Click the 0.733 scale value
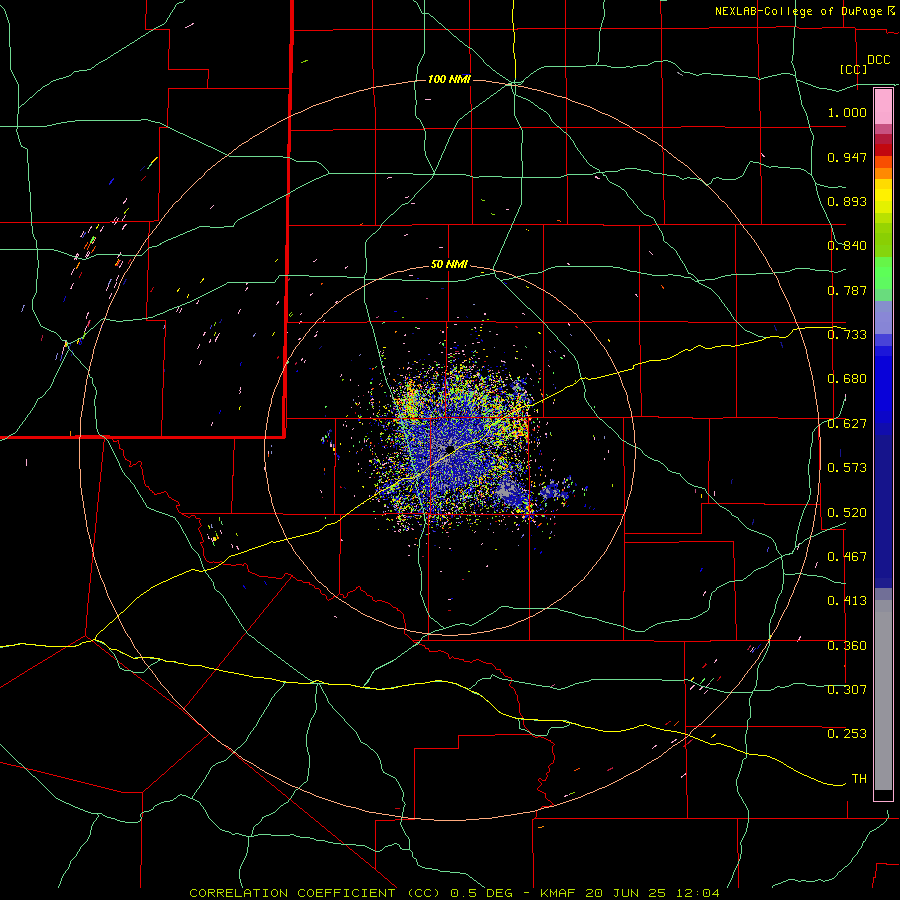 [x=847, y=335]
